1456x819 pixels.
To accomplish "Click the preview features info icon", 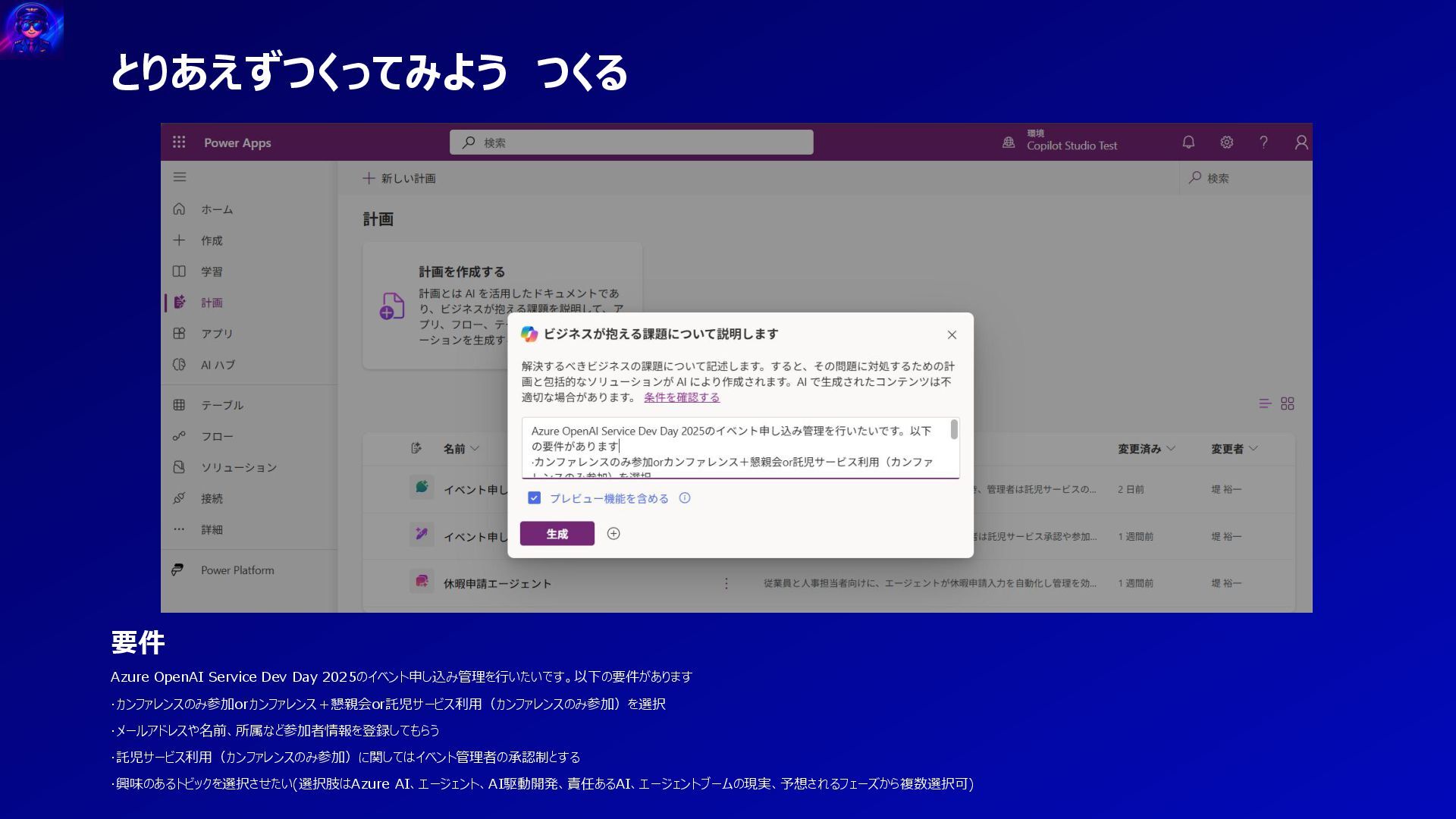I will coord(685,498).
